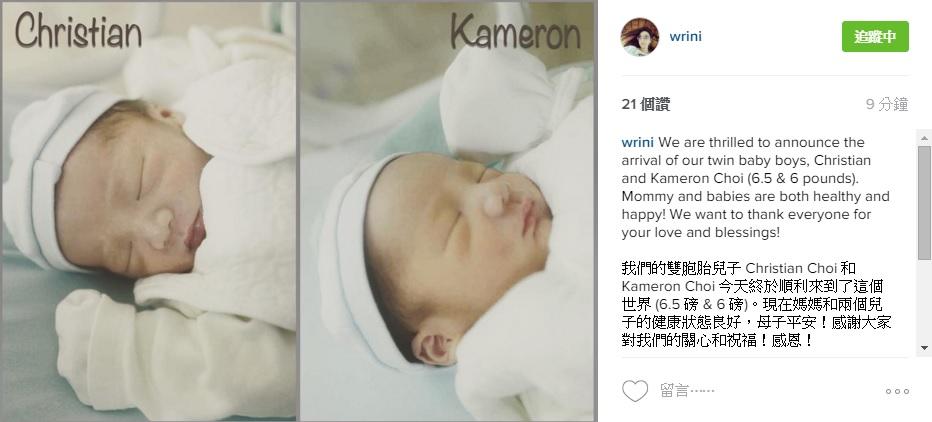Image resolution: width=932 pixels, height=422 pixels.
Task: Click the 9 分鐘 timestamp
Action: click(x=887, y=105)
